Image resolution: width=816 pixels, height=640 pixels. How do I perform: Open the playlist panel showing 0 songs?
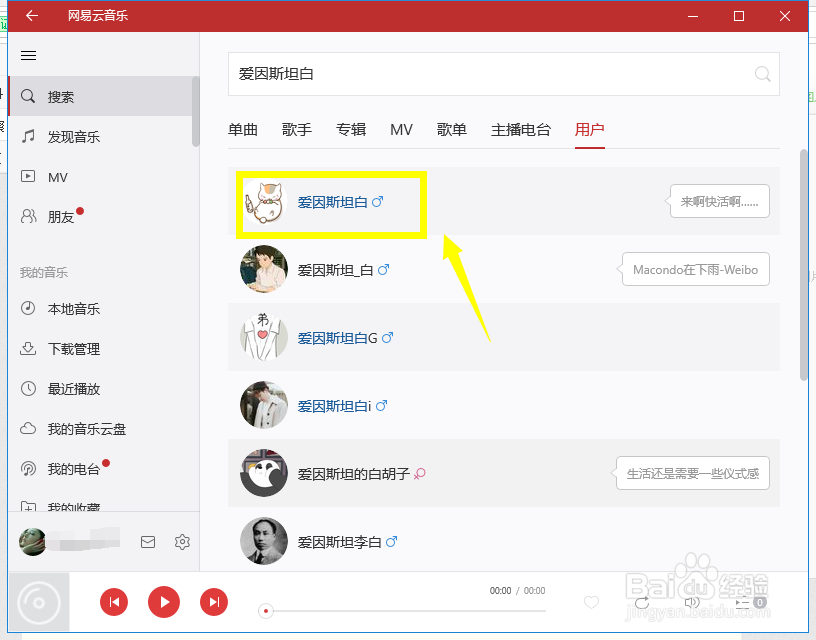746,603
